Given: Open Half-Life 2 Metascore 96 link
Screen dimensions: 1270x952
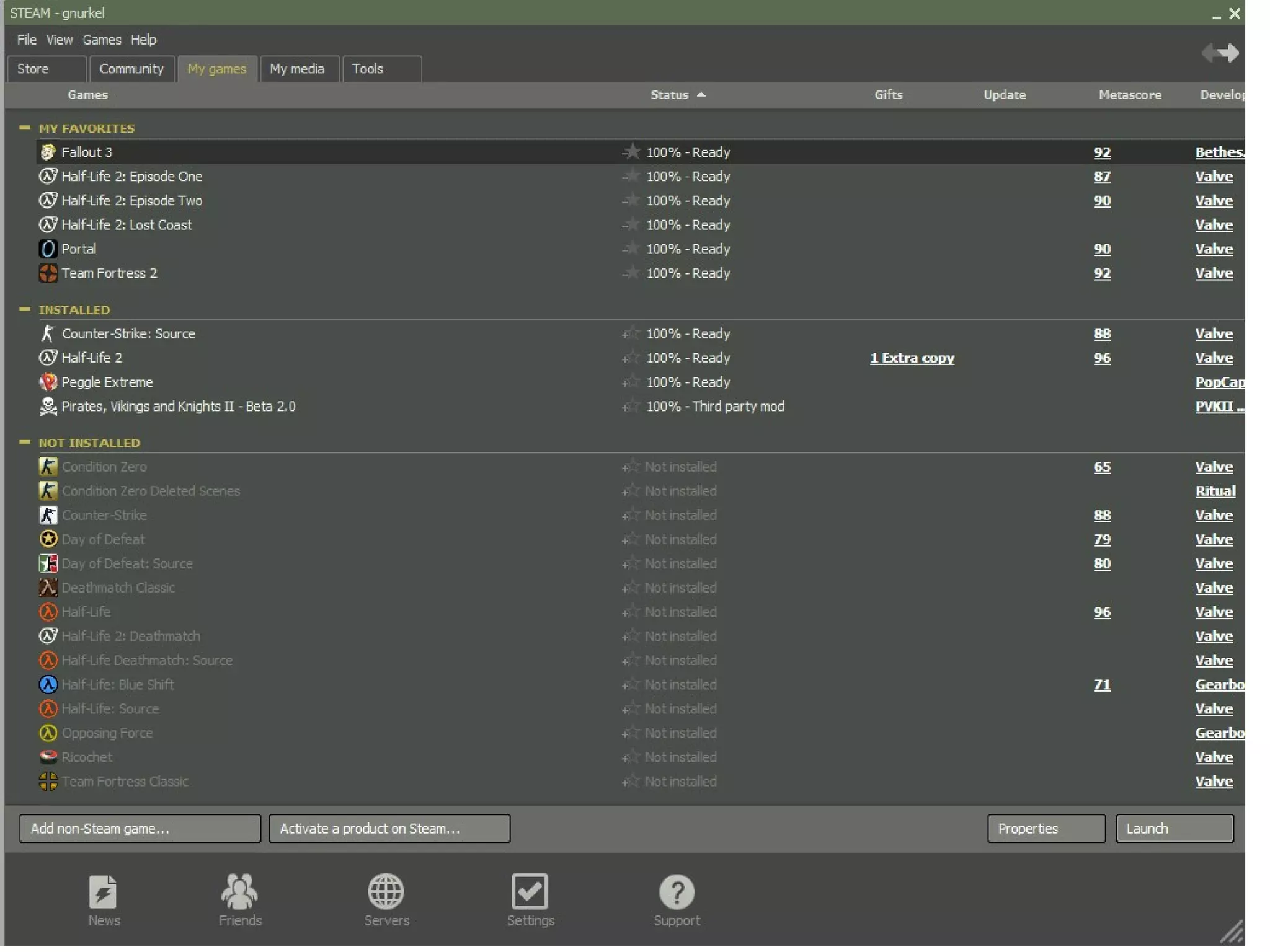Looking at the screenshot, I should pos(1101,358).
